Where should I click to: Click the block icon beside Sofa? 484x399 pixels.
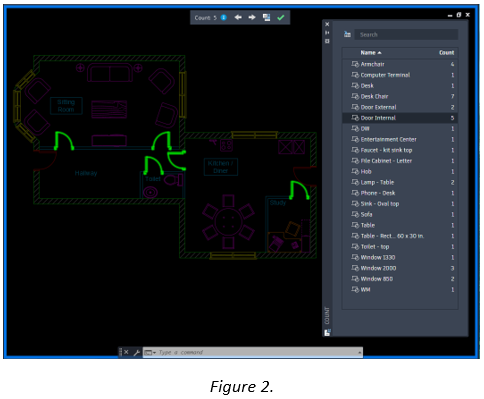point(355,214)
